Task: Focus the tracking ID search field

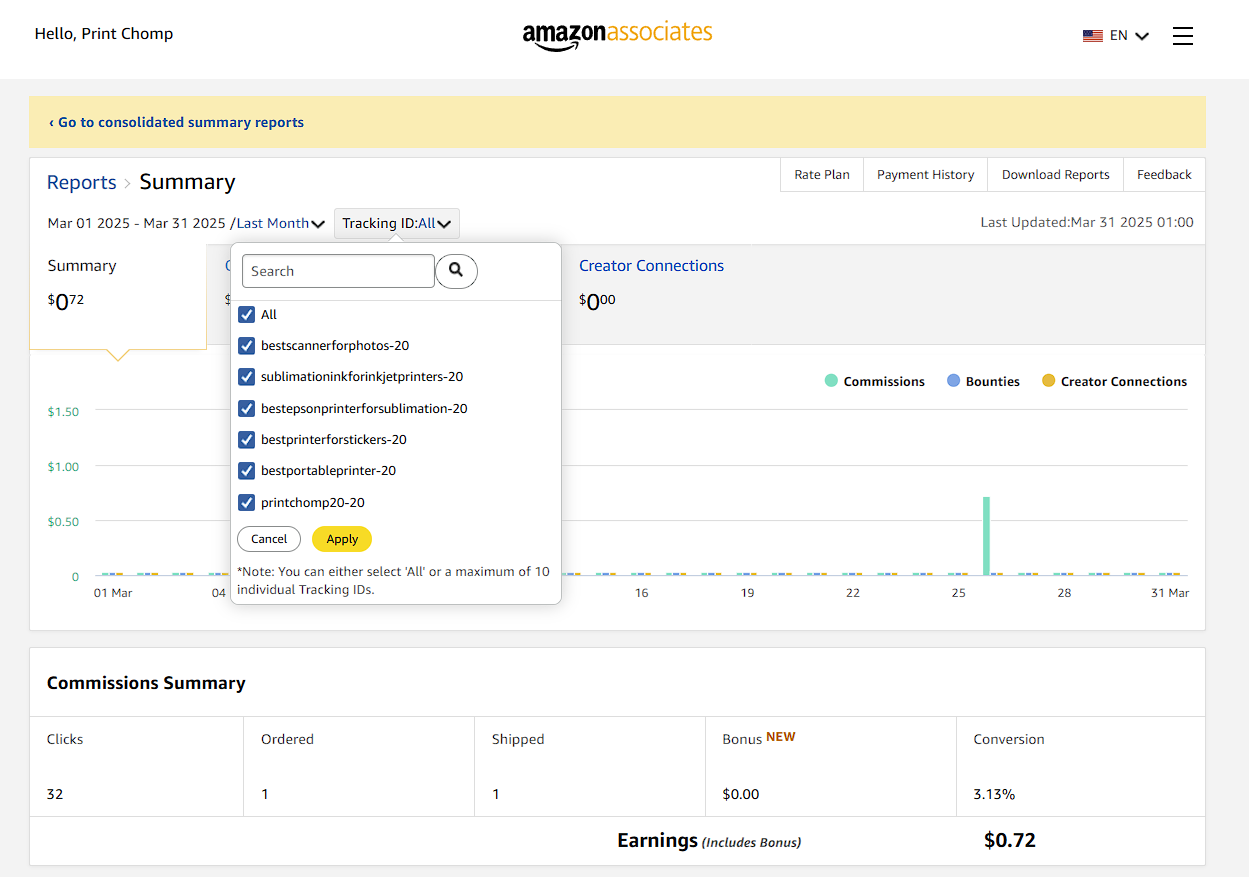Action: pyautogui.click(x=338, y=271)
